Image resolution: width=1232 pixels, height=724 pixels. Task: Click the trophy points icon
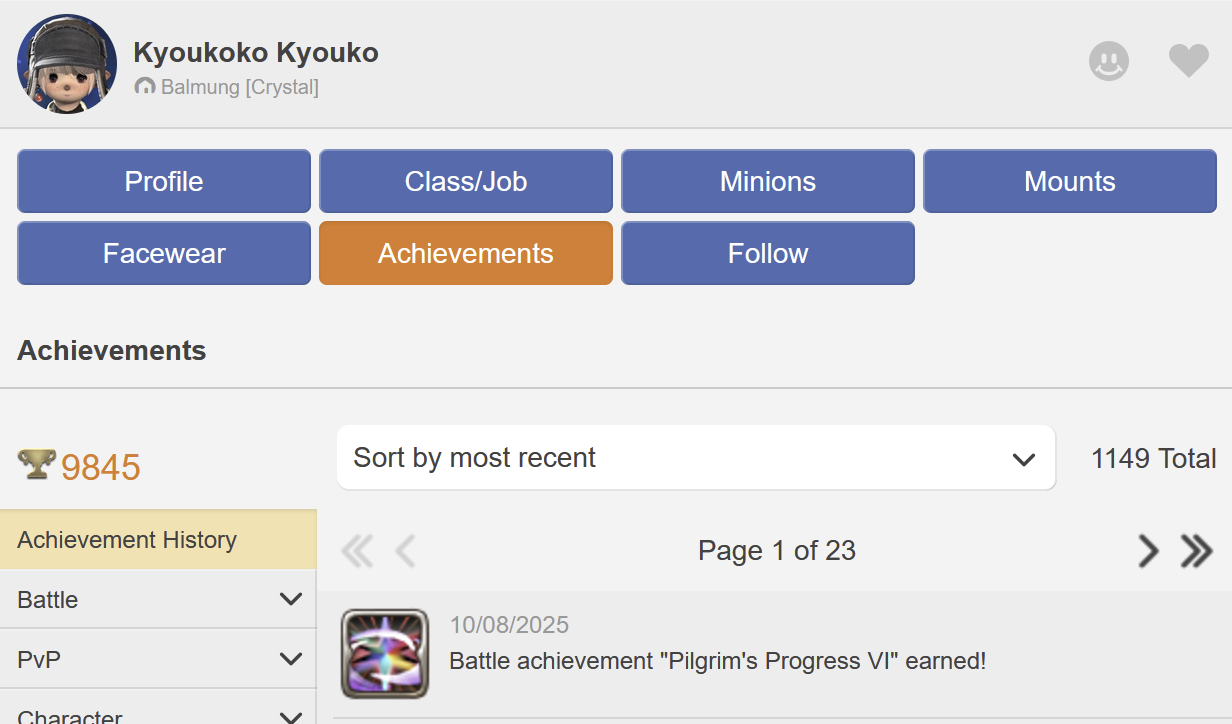pyautogui.click(x=36, y=465)
